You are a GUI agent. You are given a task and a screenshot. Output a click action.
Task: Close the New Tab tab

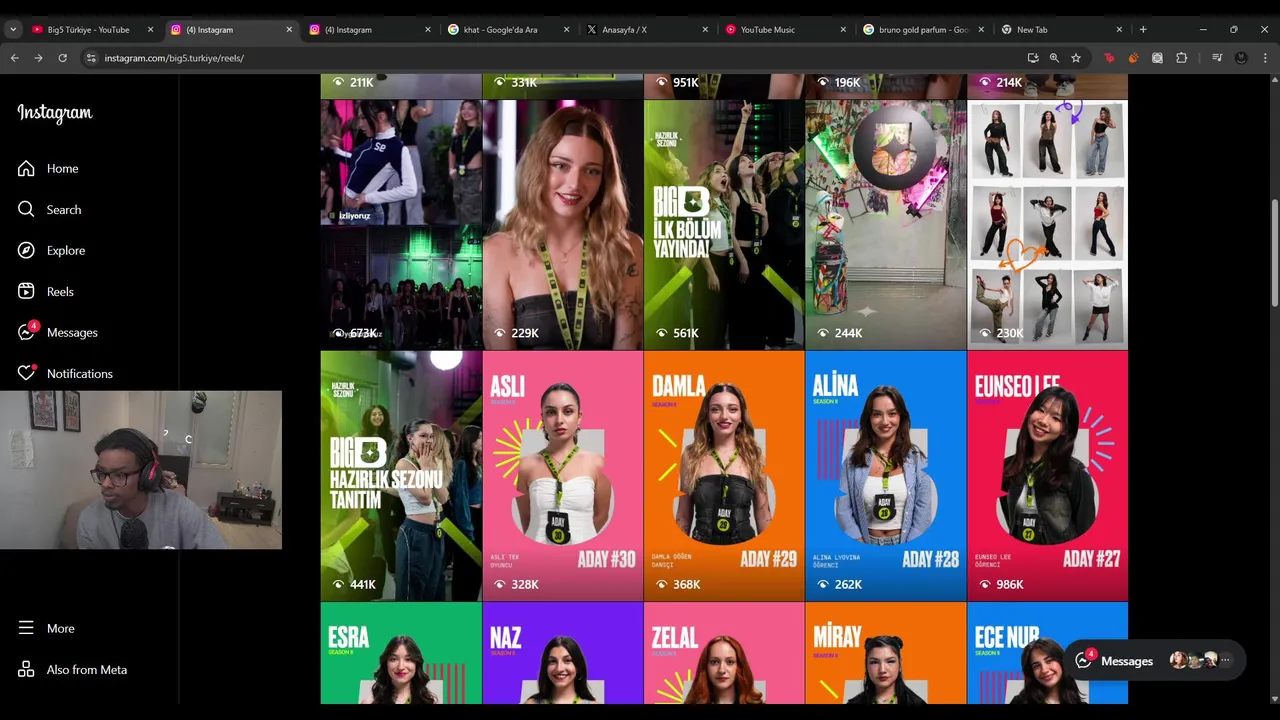pyautogui.click(x=1119, y=29)
